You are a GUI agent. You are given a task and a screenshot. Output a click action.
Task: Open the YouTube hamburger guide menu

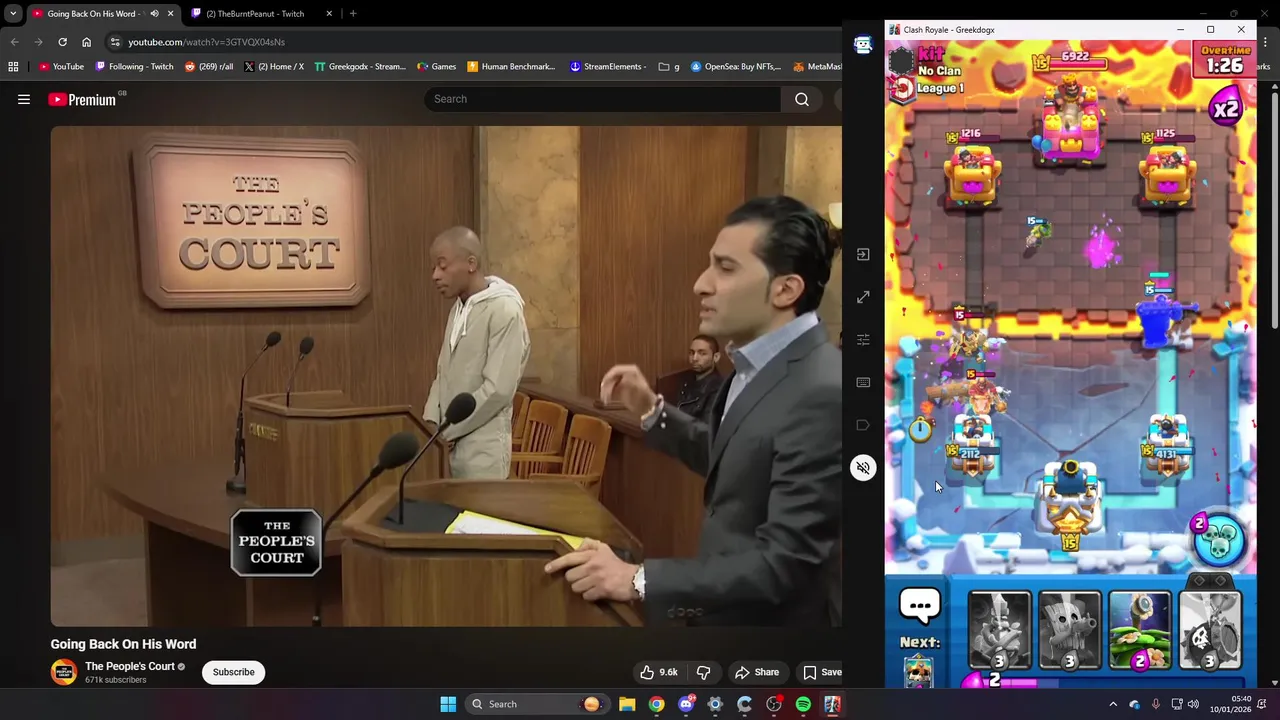24,99
